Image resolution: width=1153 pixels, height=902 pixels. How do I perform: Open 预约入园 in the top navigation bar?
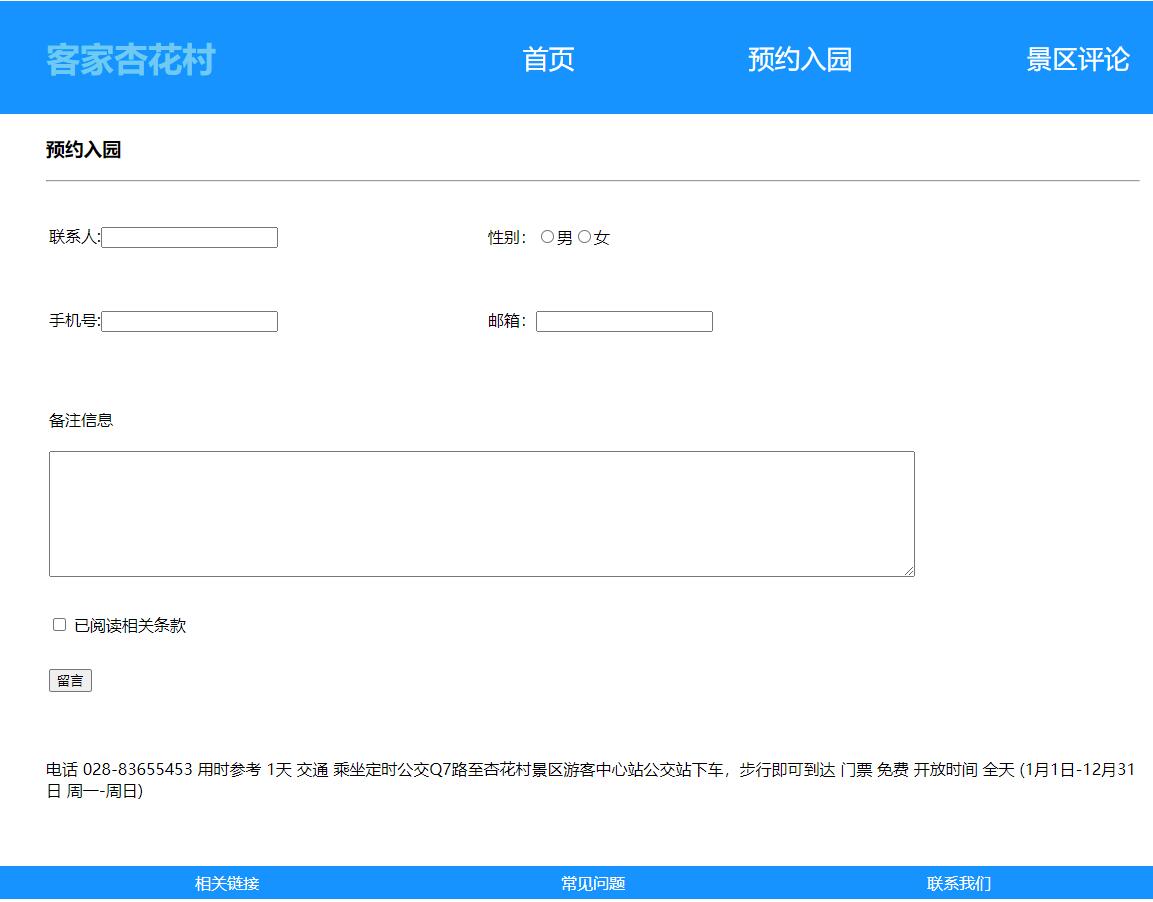tap(799, 60)
